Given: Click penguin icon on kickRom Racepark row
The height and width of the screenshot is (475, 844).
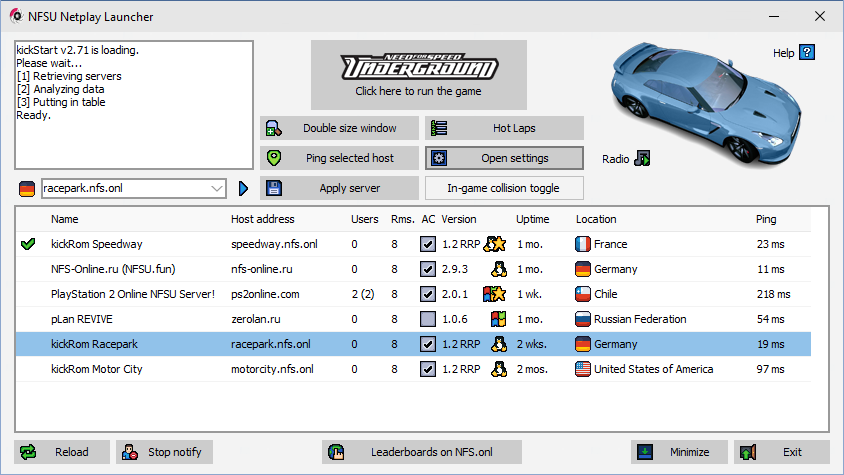Looking at the screenshot, I should [498, 344].
